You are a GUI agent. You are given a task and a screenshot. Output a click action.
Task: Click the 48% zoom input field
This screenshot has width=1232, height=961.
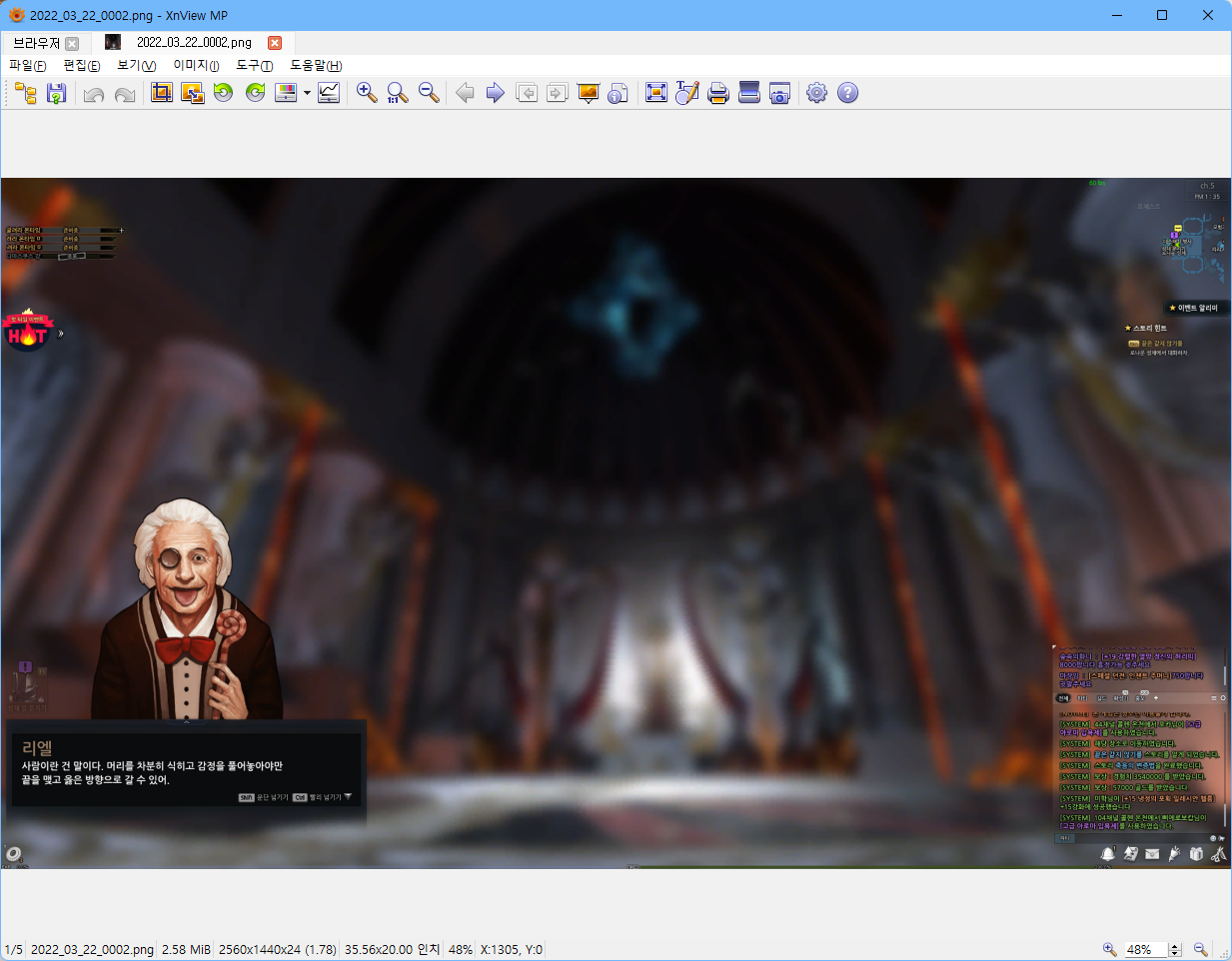point(1144,949)
